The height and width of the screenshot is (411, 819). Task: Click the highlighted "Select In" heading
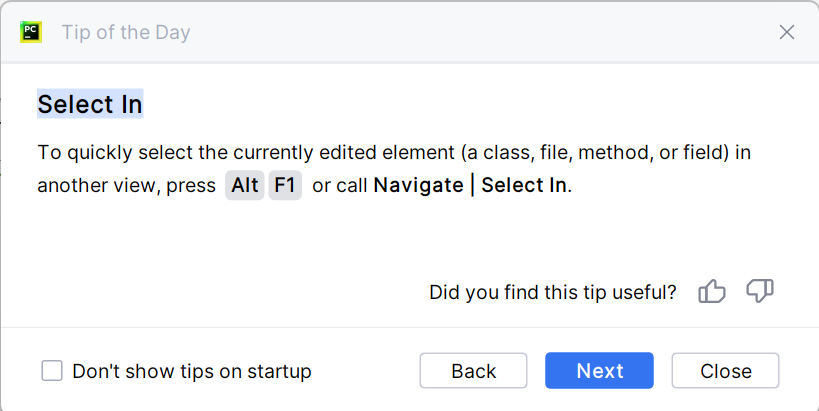[90, 104]
